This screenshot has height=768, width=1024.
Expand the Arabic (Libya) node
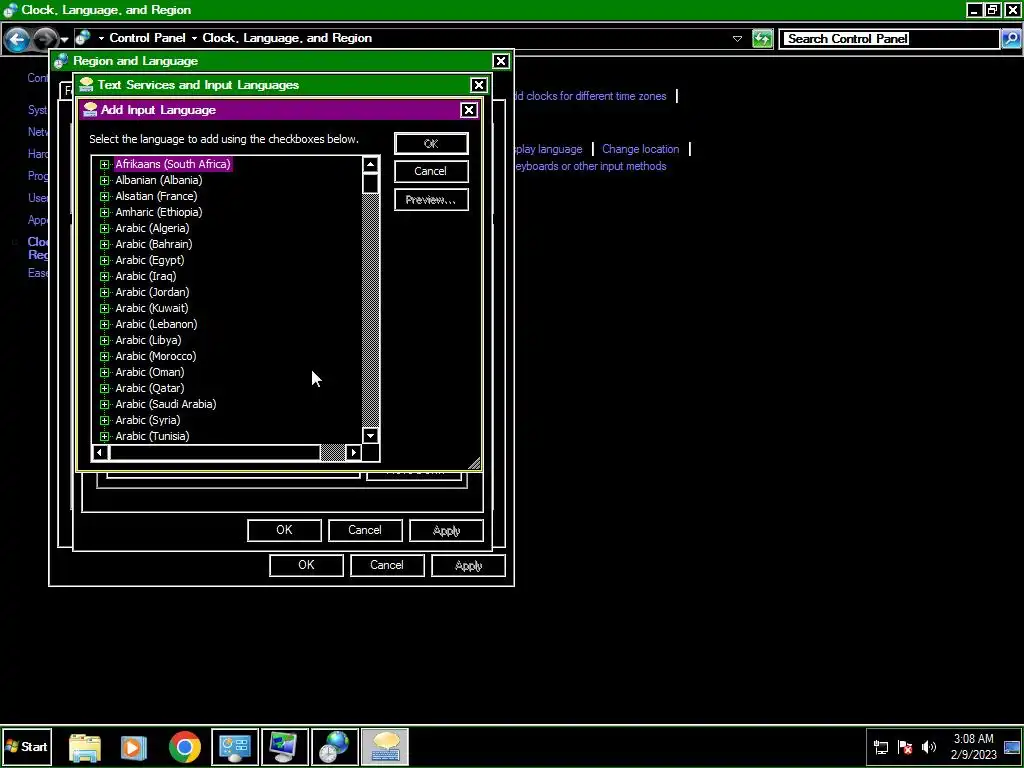click(x=104, y=340)
